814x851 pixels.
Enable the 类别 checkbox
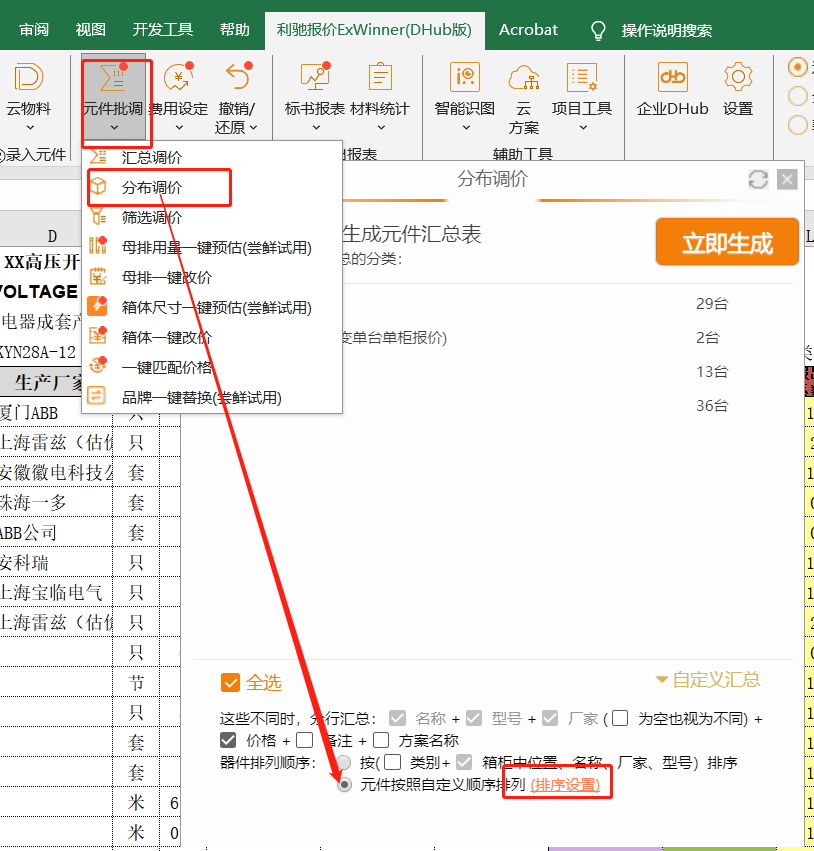coord(392,763)
